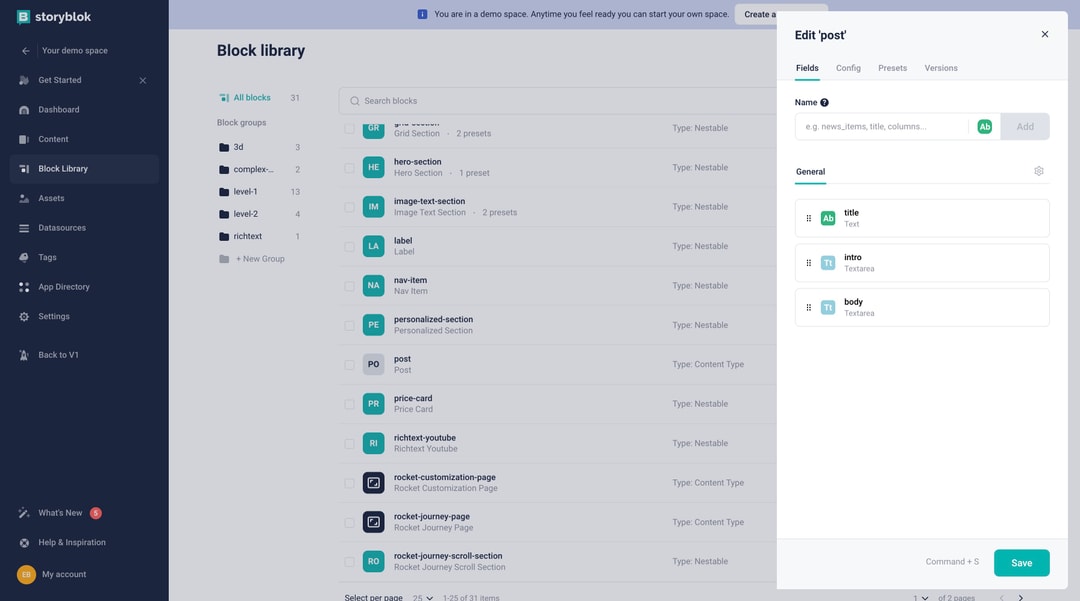Tick checkbox for price-card block

click(x=349, y=404)
